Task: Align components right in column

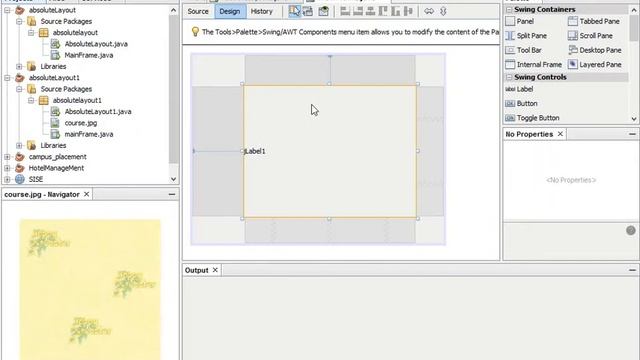Action: click(x=358, y=11)
